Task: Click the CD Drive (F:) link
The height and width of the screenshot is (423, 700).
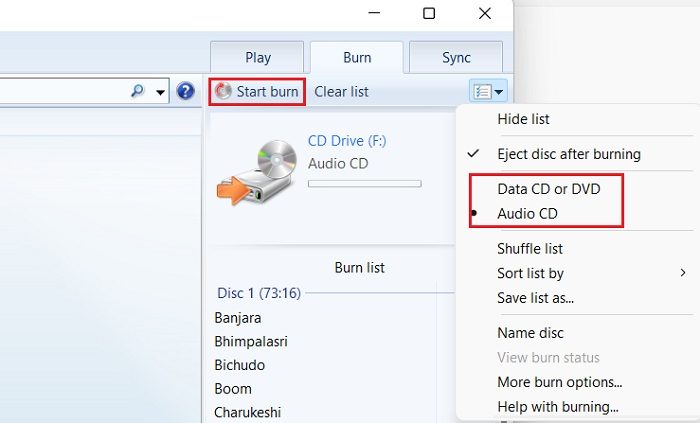Action: pyautogui.click(x=347, y=141)
